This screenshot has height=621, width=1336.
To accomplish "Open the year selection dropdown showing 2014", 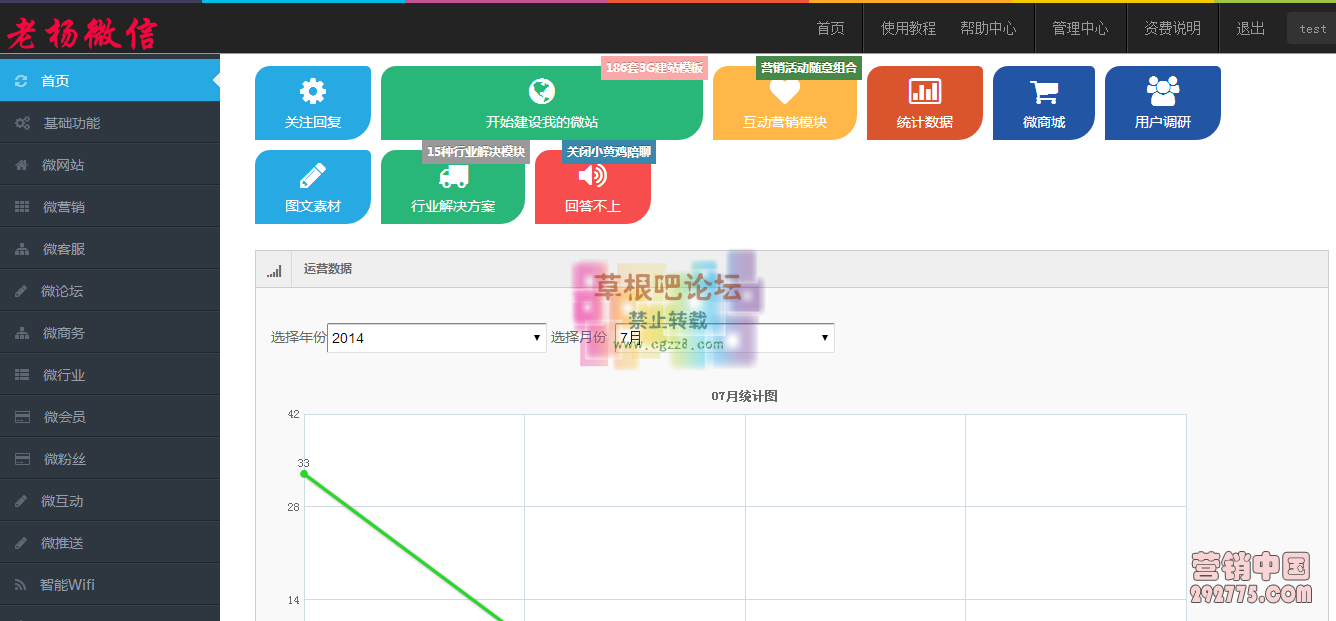I will tap(436, 338).
